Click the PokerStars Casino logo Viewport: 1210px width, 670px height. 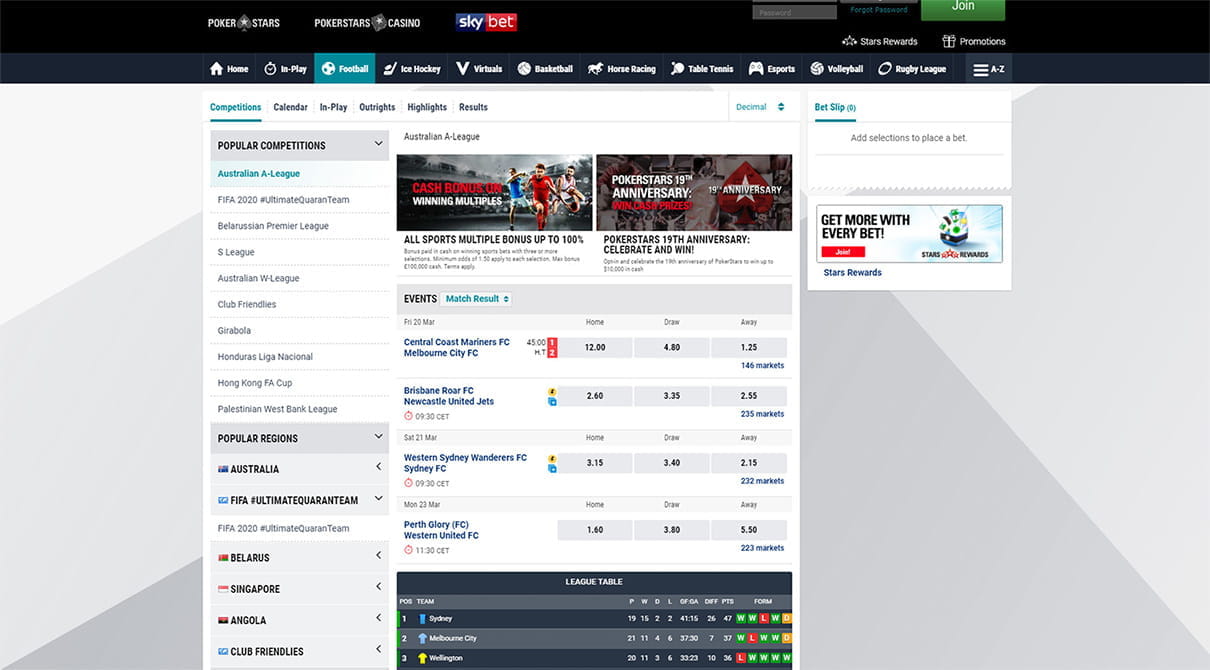[x=367, y=22]
